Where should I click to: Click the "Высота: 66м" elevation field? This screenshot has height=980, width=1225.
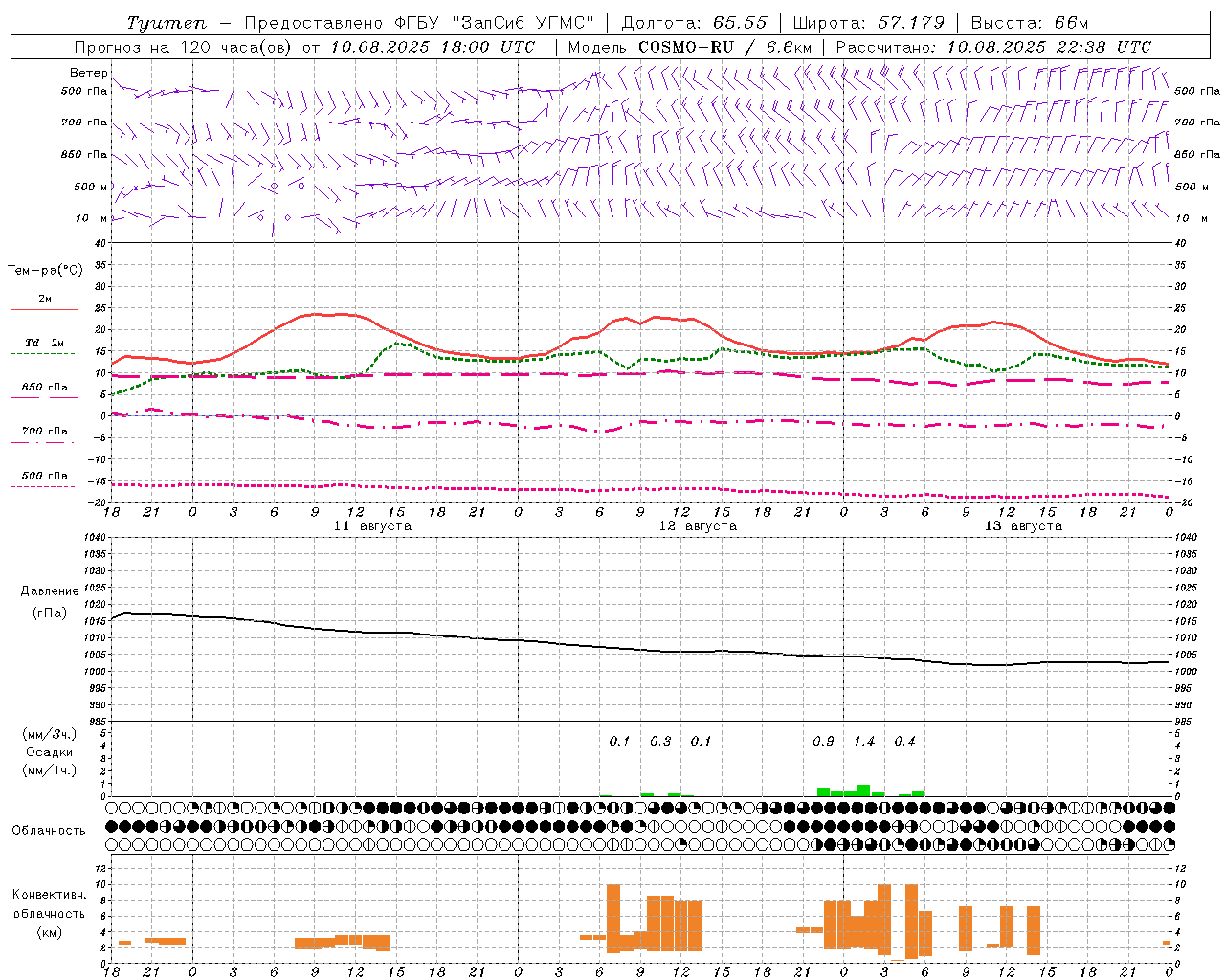pos(1030,23)
